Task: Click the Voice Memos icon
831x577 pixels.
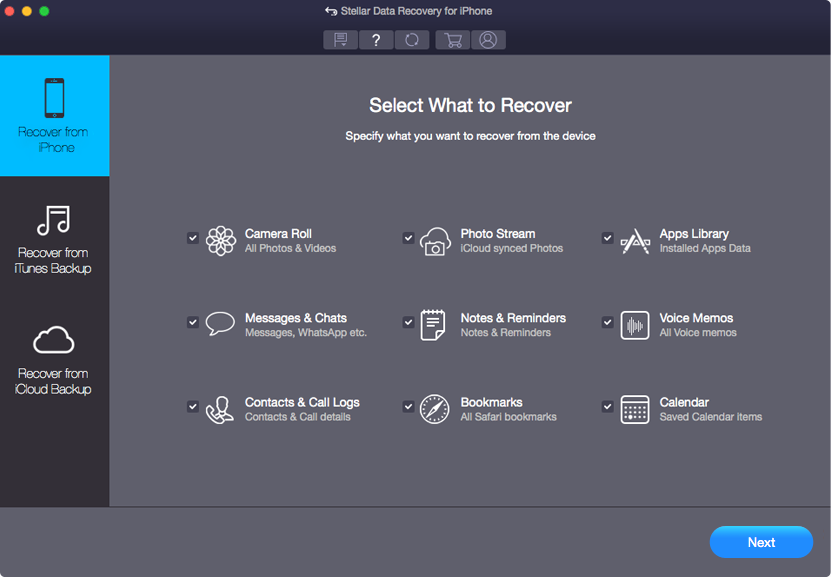Action: [634, 324]
